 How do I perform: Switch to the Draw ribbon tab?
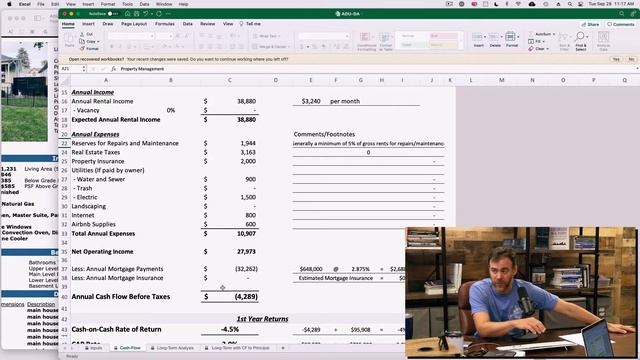108,24
